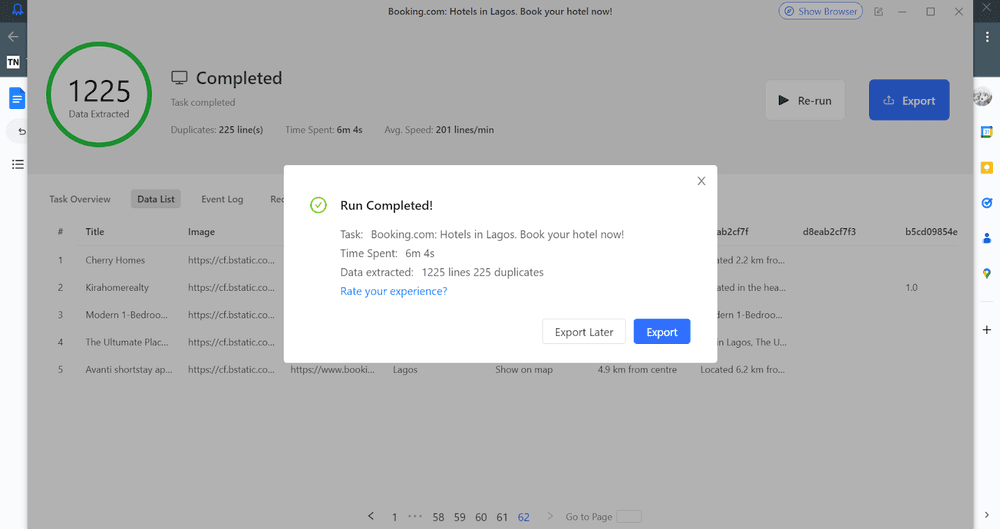
Task: Click the Octoparse logo icon top-left
Action: (17, 10)
